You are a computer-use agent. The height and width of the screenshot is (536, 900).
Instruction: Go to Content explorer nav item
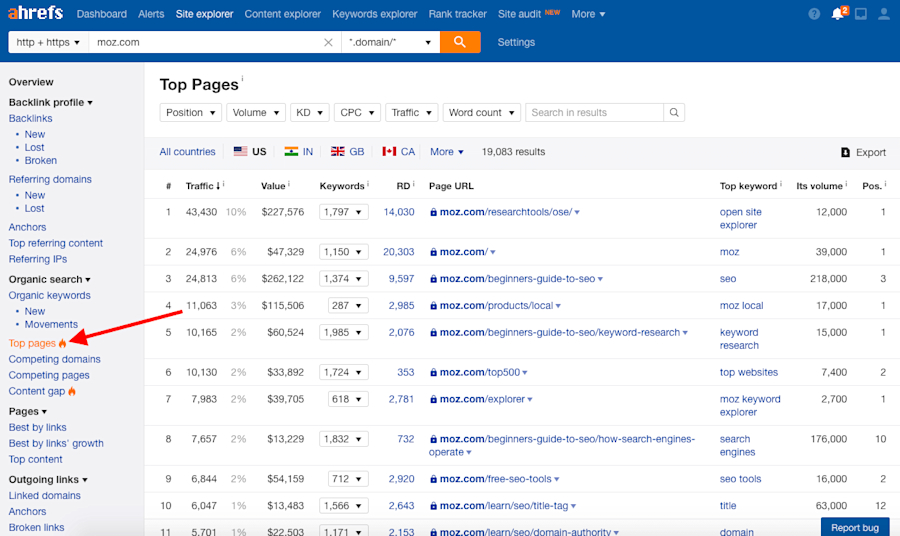click(x=282, y=14)
